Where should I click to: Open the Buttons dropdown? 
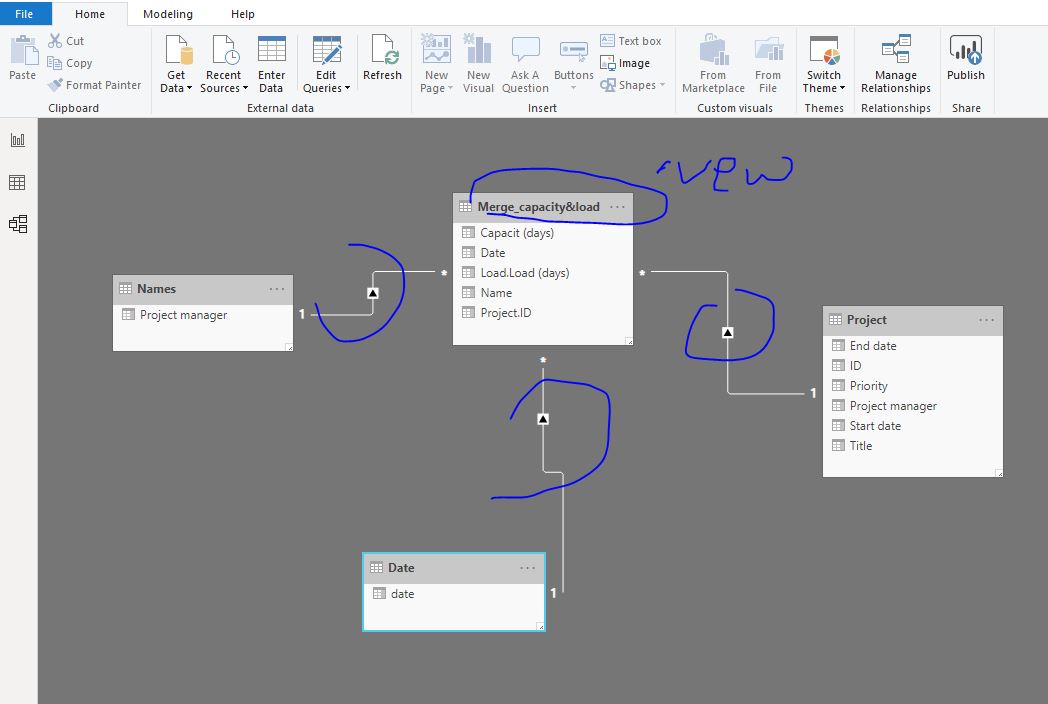pyautogui.click(x=573, y=64)
